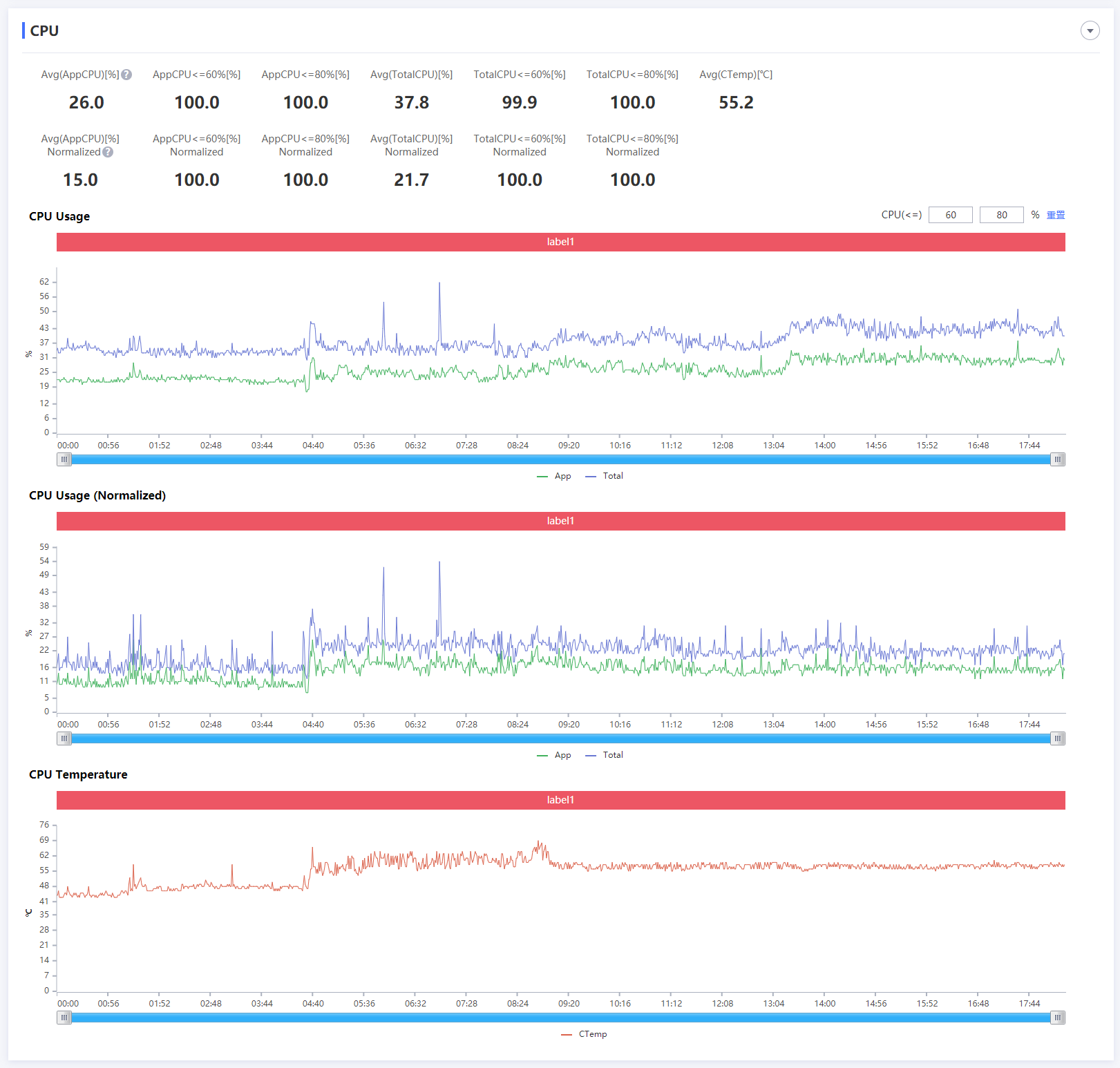Click left zoom handle under CPU Temperature chart
This screenshot has width=1120, height=1068.
(64, 1018)
